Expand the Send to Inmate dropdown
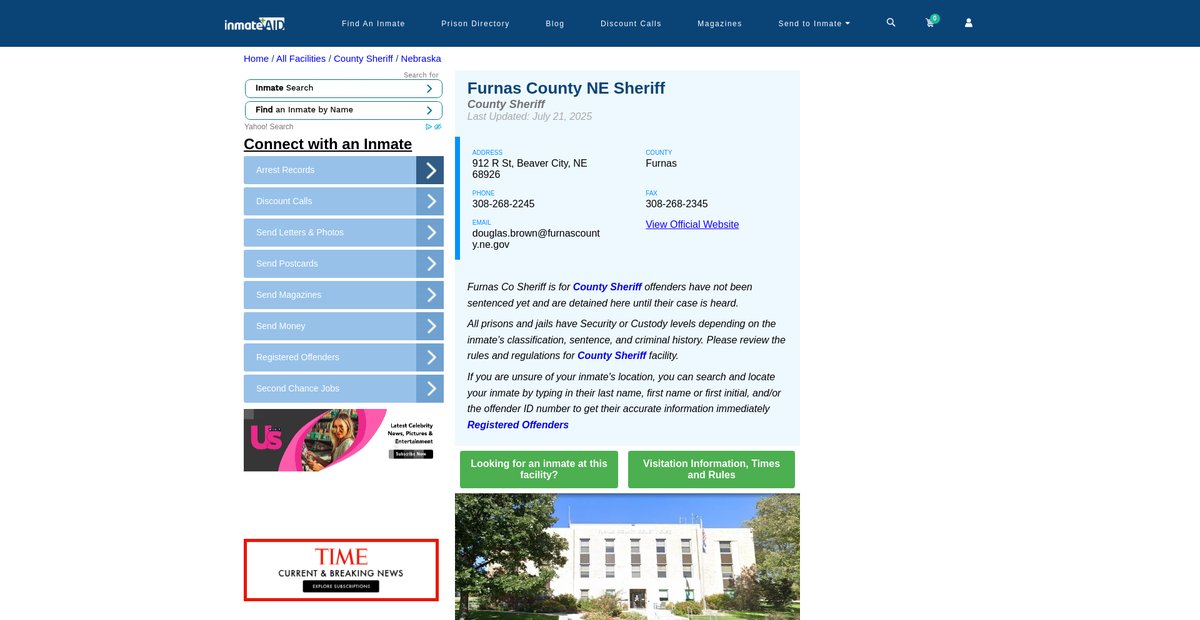Viewport: 1200px width, 620px height. (x=814, y=23)
